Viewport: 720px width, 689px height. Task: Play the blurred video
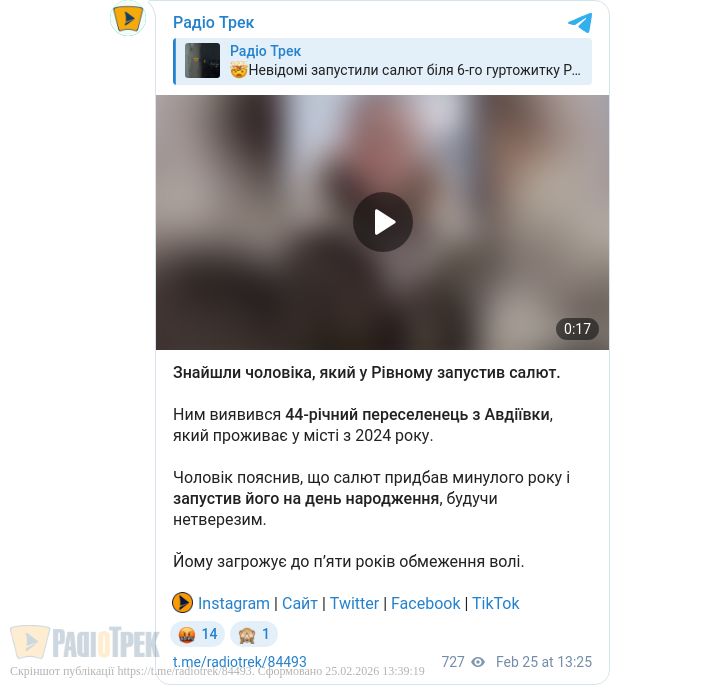click(x=382, y=222)
